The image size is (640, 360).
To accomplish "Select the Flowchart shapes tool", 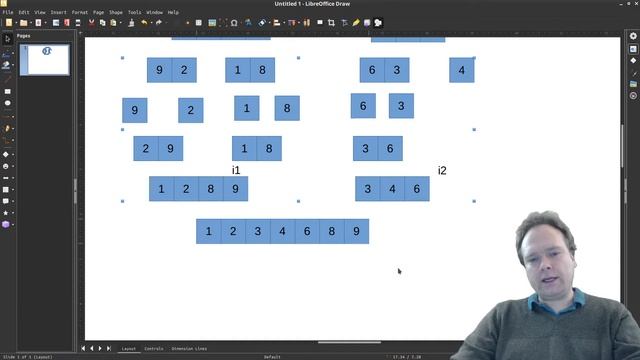I will tap(6, 189).
